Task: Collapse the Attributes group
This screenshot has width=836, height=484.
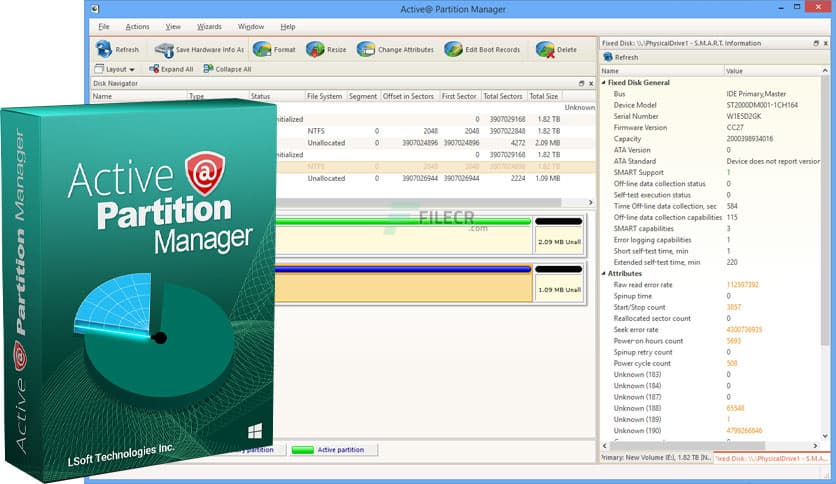Action: pos(604,273)
